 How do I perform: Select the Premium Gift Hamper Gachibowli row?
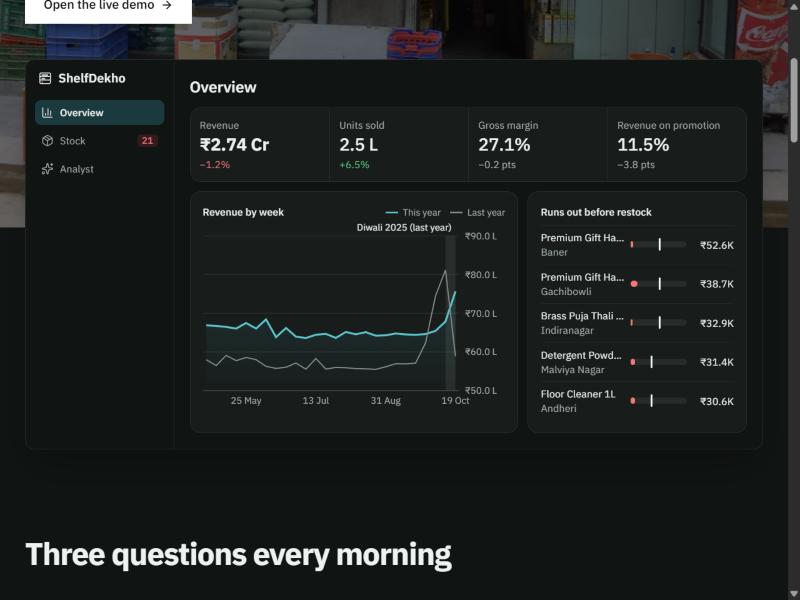click(637, 284)
